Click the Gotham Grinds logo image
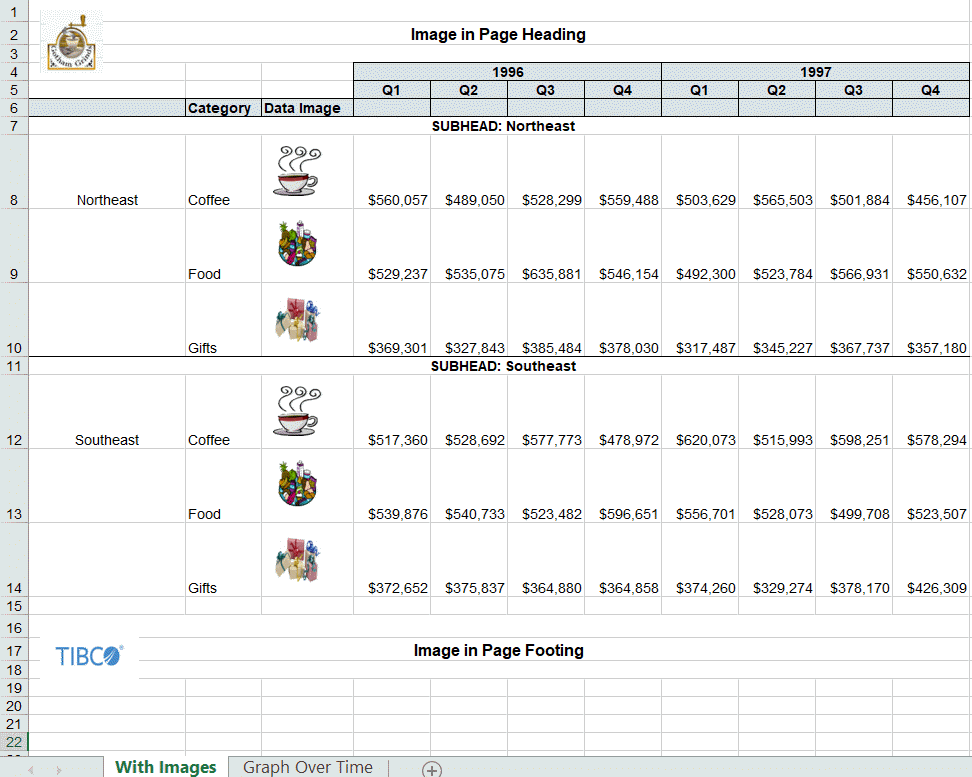Screen dimensions: 972x777 tap(72, 42)
